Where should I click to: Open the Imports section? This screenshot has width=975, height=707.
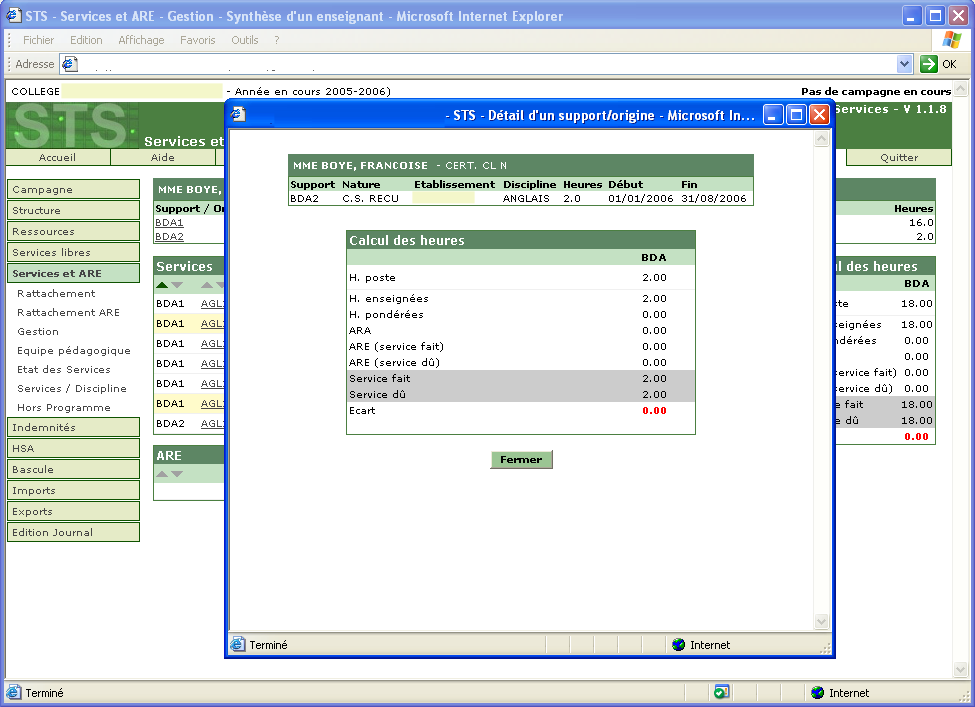click(73, 491)
